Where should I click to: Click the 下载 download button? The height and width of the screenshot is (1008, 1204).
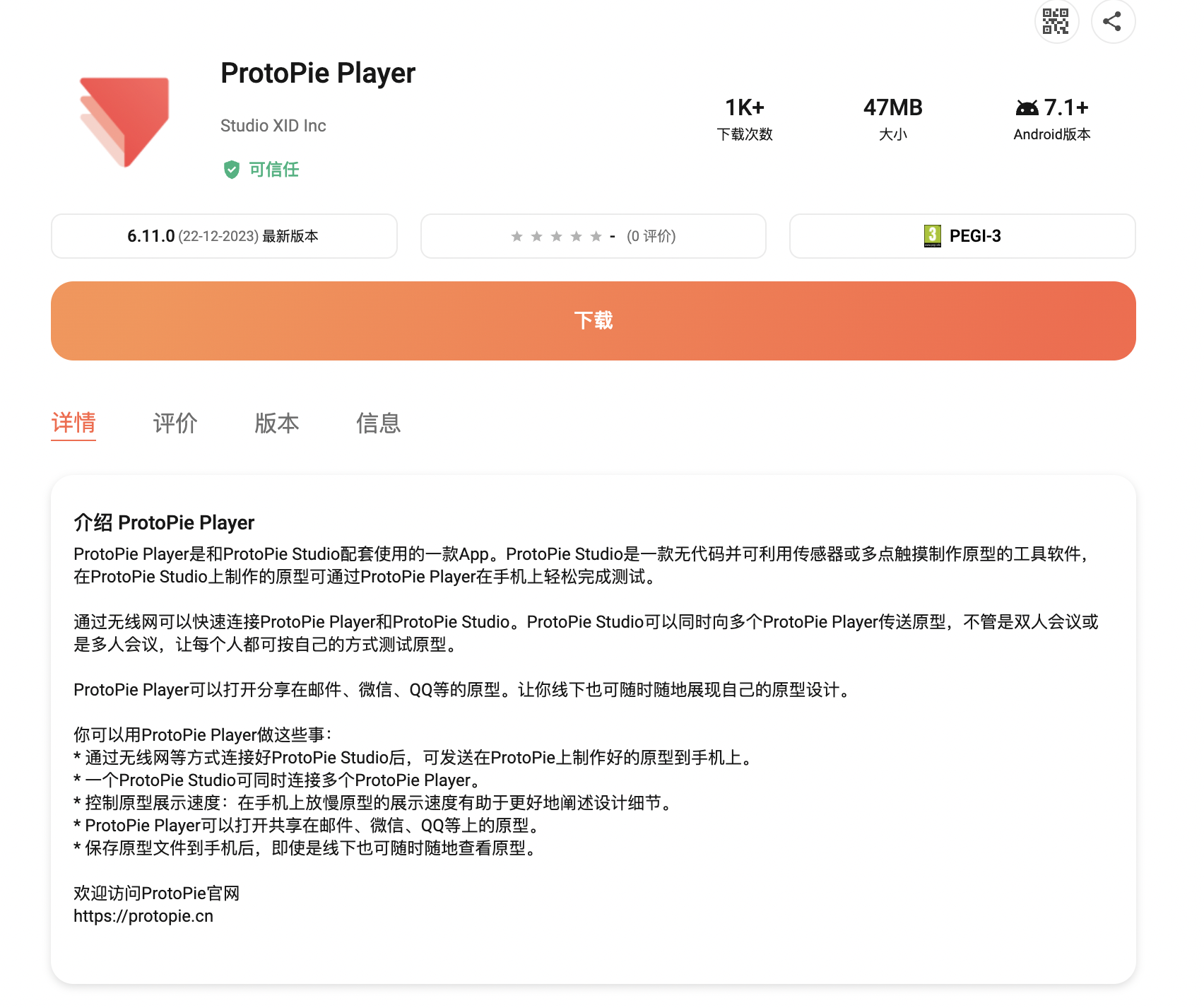pos(594,320)
